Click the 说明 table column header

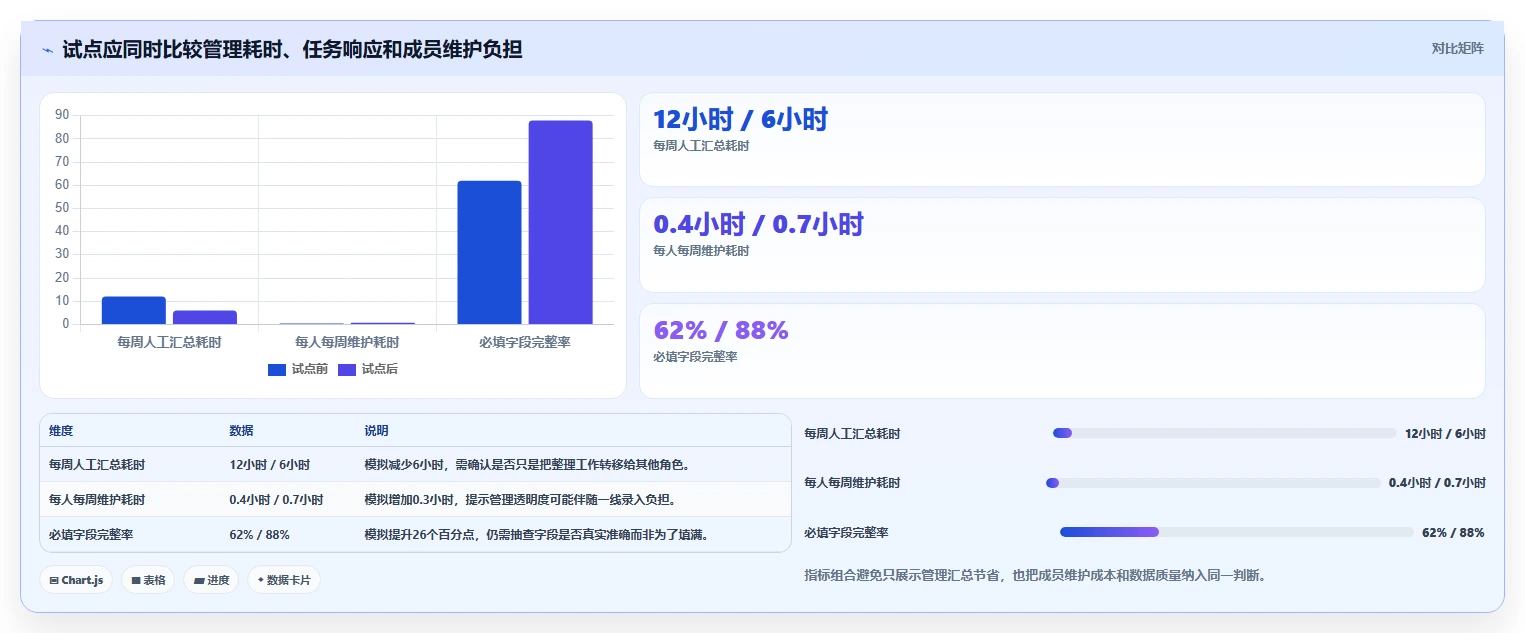coord(376,431)
